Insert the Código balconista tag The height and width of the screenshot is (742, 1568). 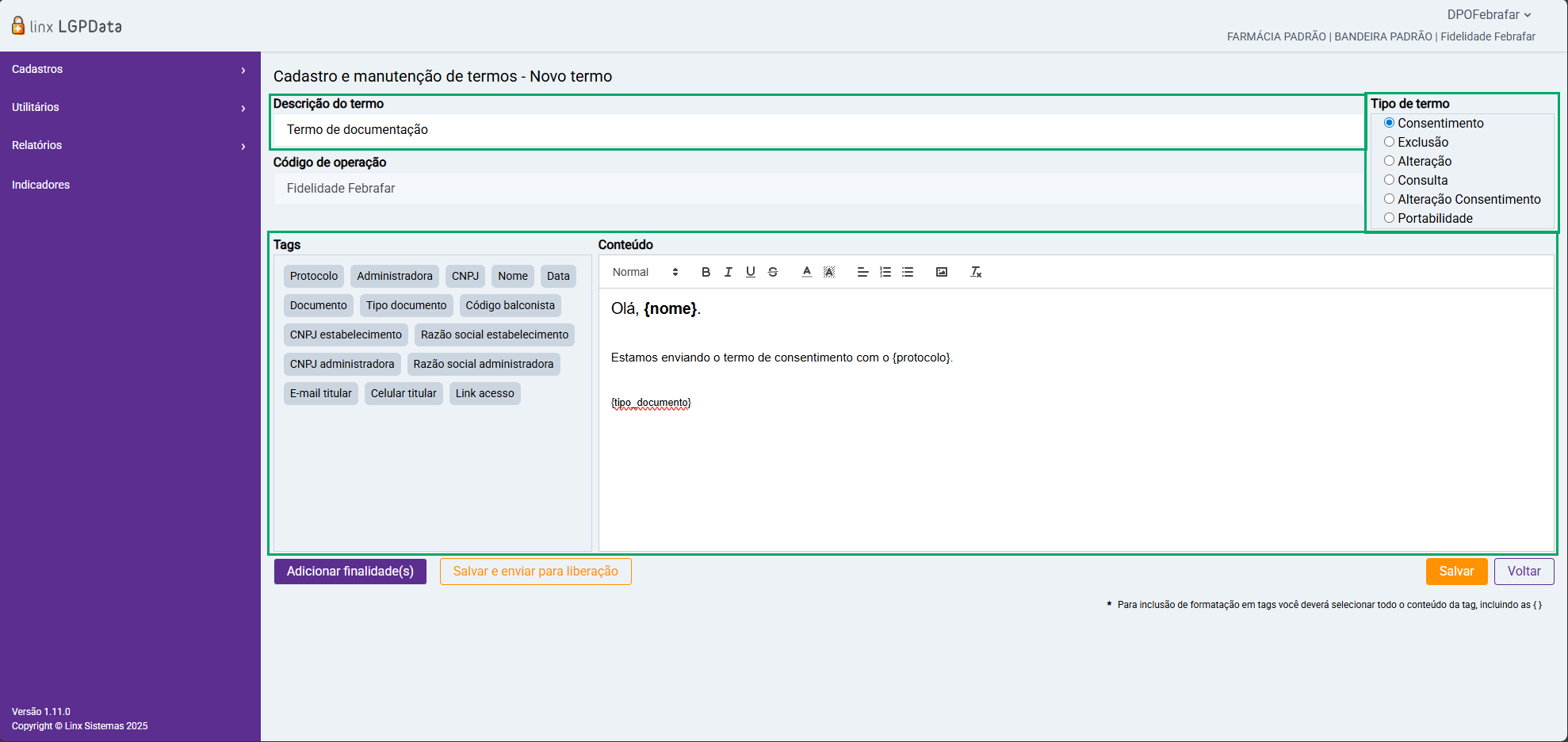point(511,305)
